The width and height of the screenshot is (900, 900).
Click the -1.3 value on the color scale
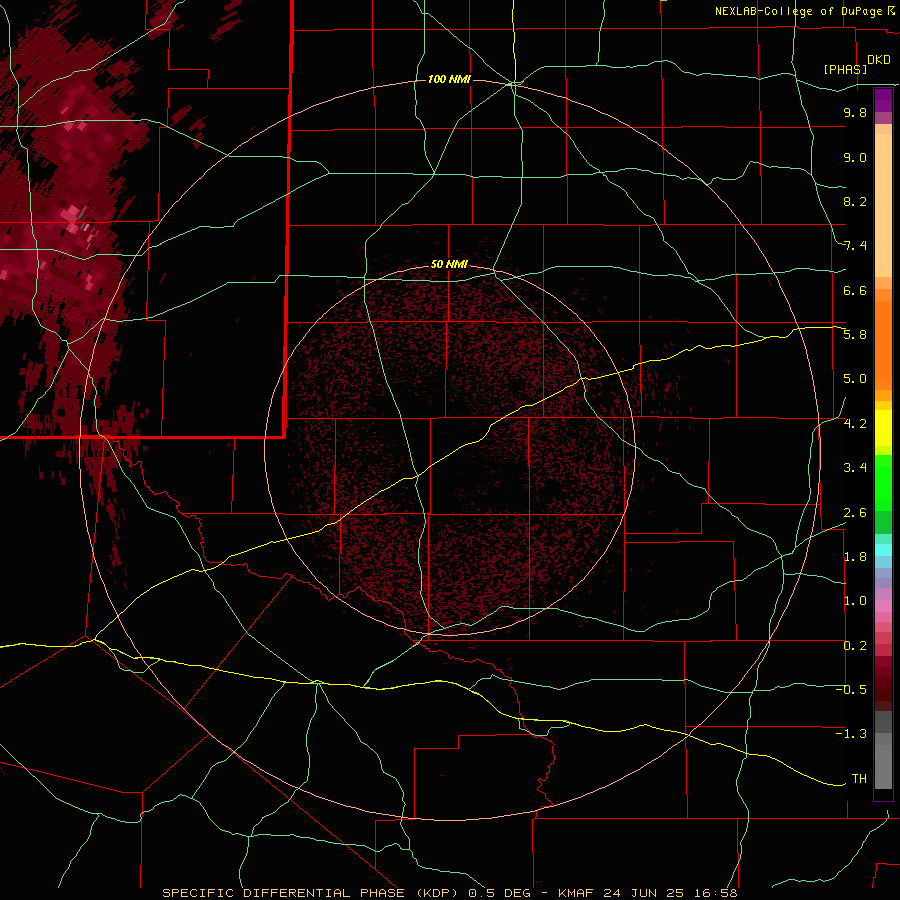click(x=851, y=734)
